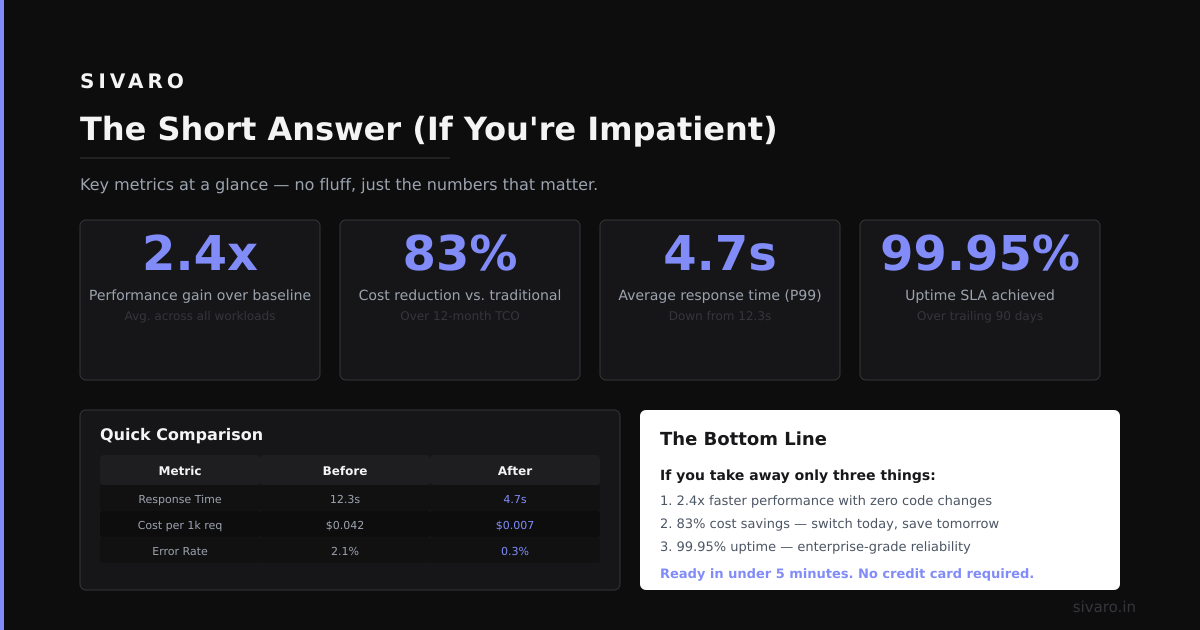This screenshot has width=1200, height=630.
Task: Select the Response Time table row
Action: [x=350, y=499]
